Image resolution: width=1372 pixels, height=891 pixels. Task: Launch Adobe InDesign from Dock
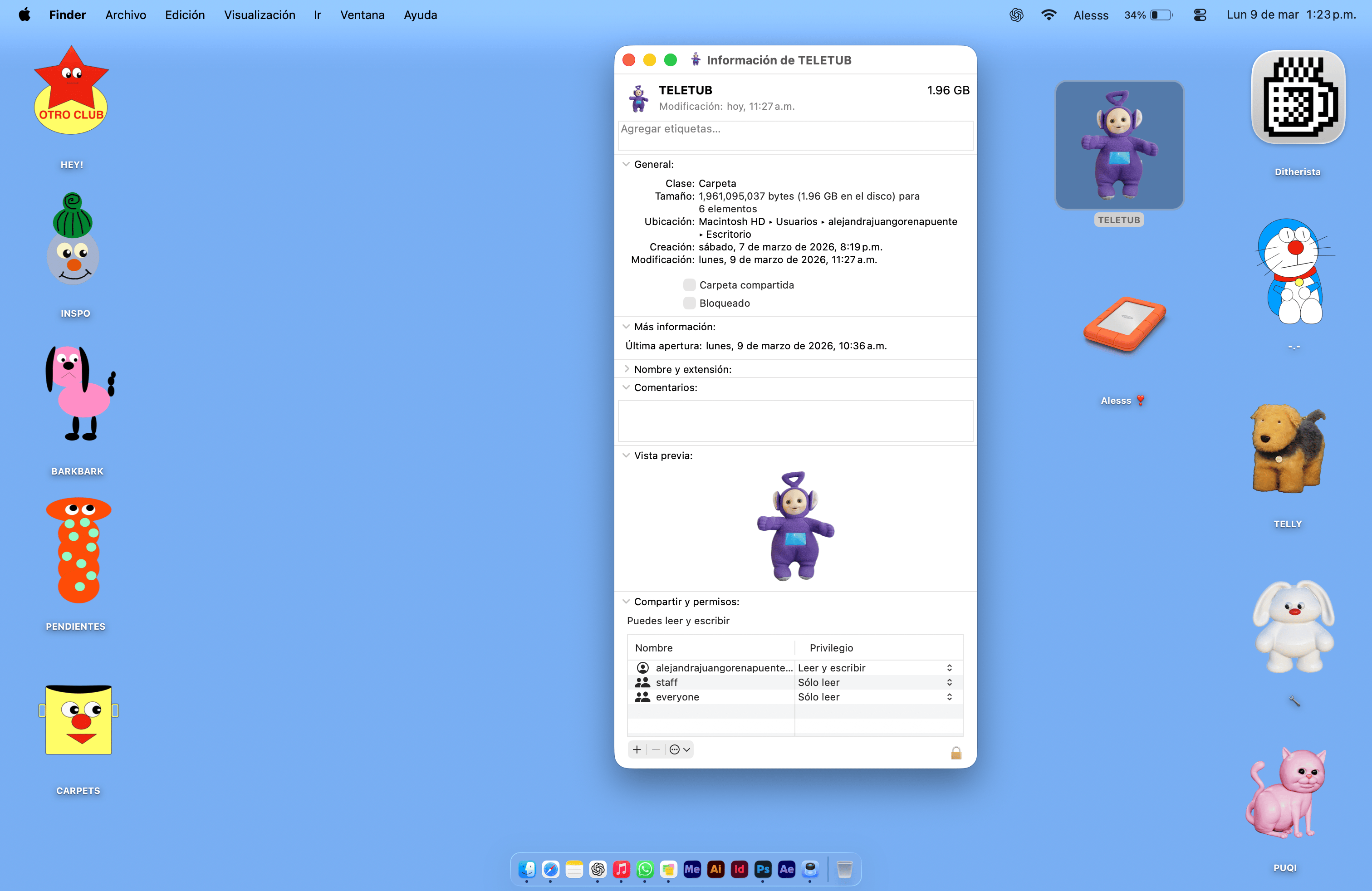tap(740, 869)
